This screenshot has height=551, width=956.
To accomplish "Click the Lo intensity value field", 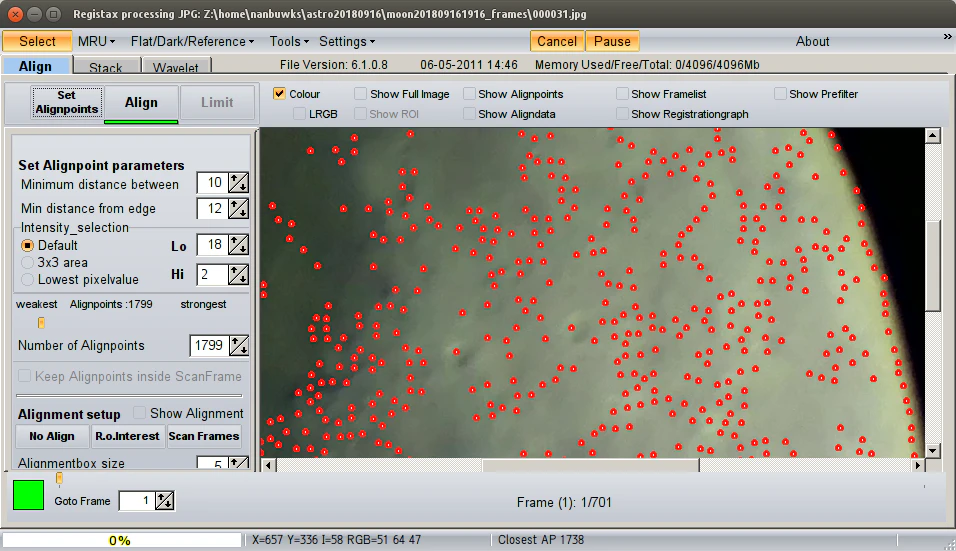I will coord(212,245).
